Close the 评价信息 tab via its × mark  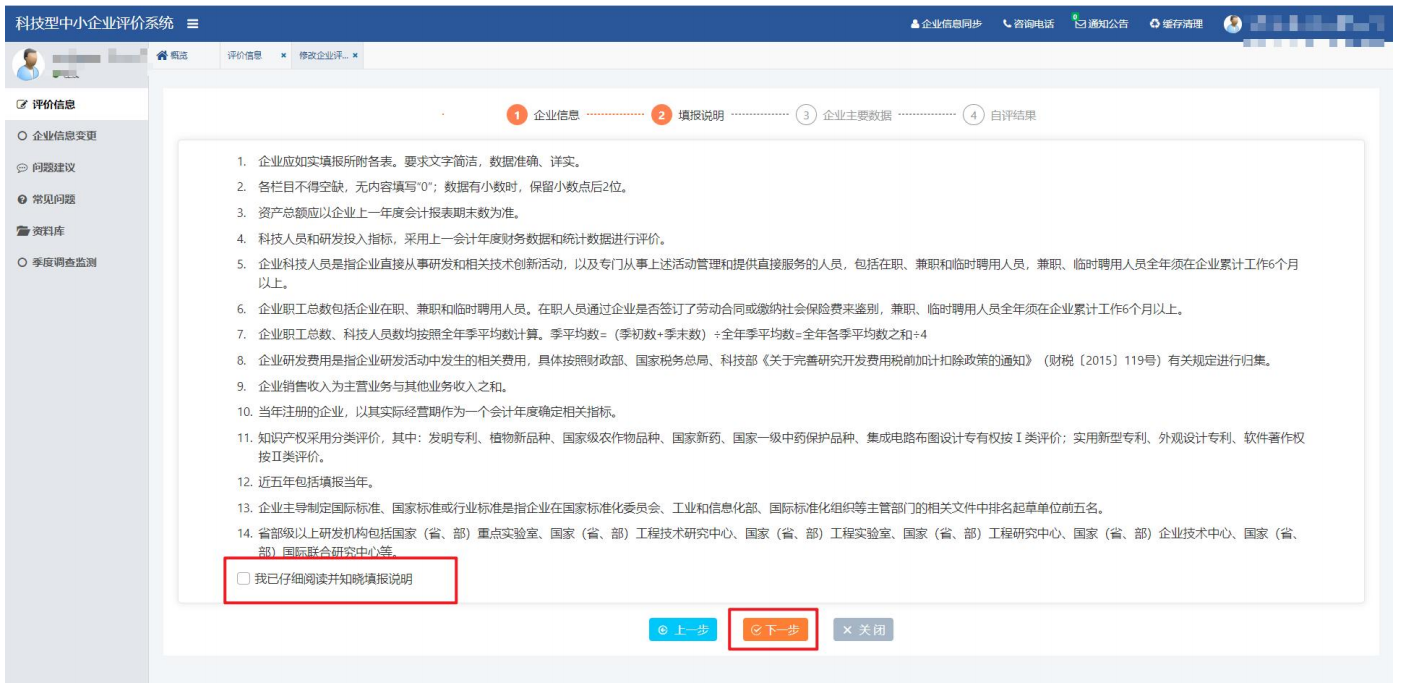(x=283, y=56)
